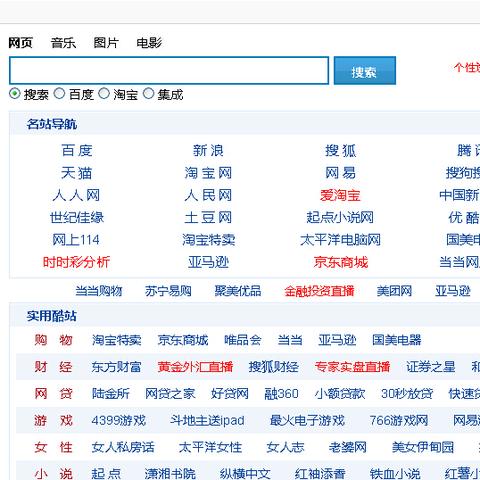Click the red 时时彩分析 link
This screenshot has height=480, width=480.
pos(76,262)
